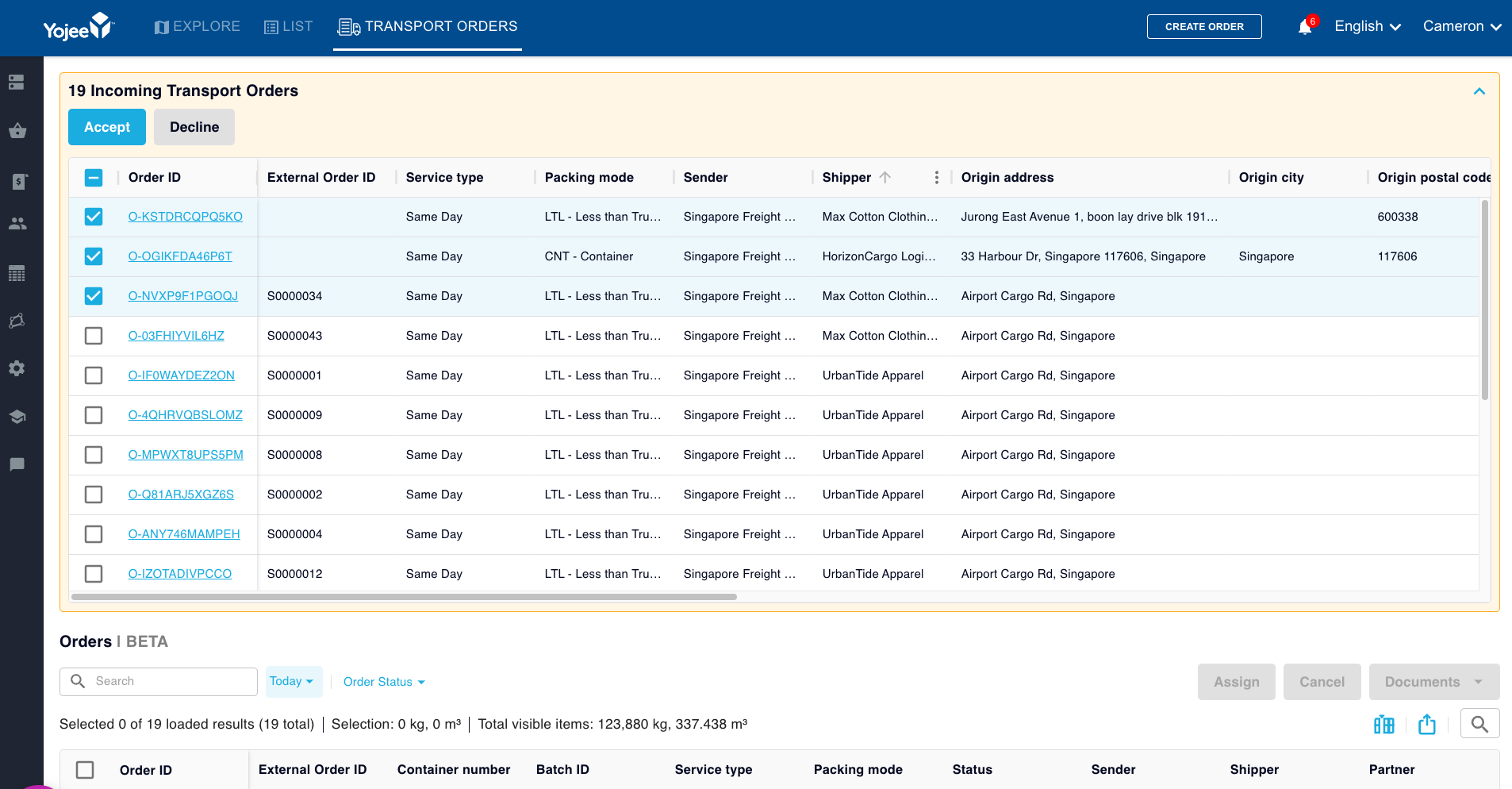Viewport: 1512px width, 789px height.
Task: Check the box for order O-ANY746MAMPEH
Action: (94, 534)
